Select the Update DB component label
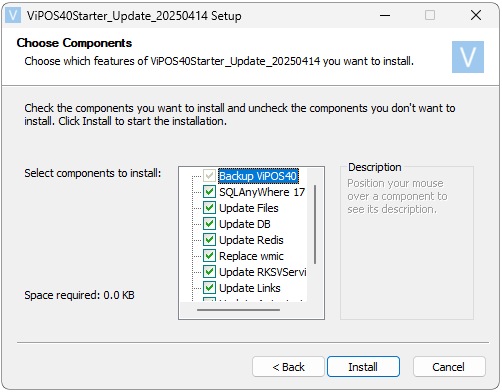Image resolution: width=502 pixels, height=392 pixels. tap(245, 224)
